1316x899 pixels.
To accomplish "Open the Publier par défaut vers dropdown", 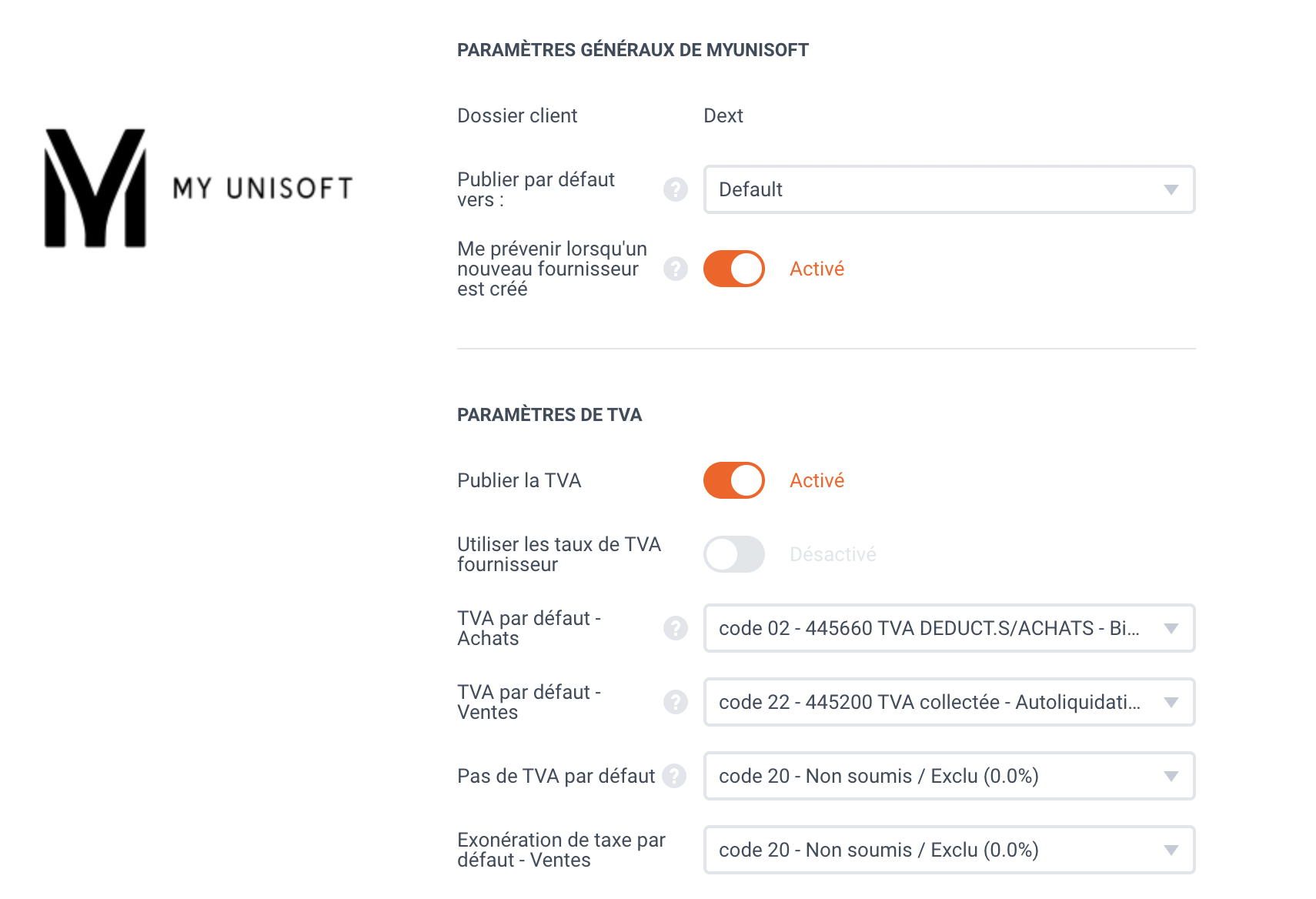I will (949, 189).
